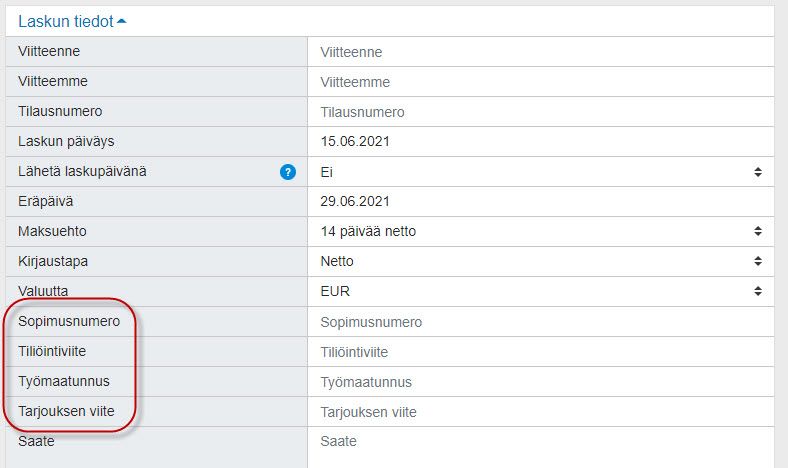Click the Viitteenne input field
Image resolution: width=788 pixels, height=468 pixels.
tap(540, 52)
